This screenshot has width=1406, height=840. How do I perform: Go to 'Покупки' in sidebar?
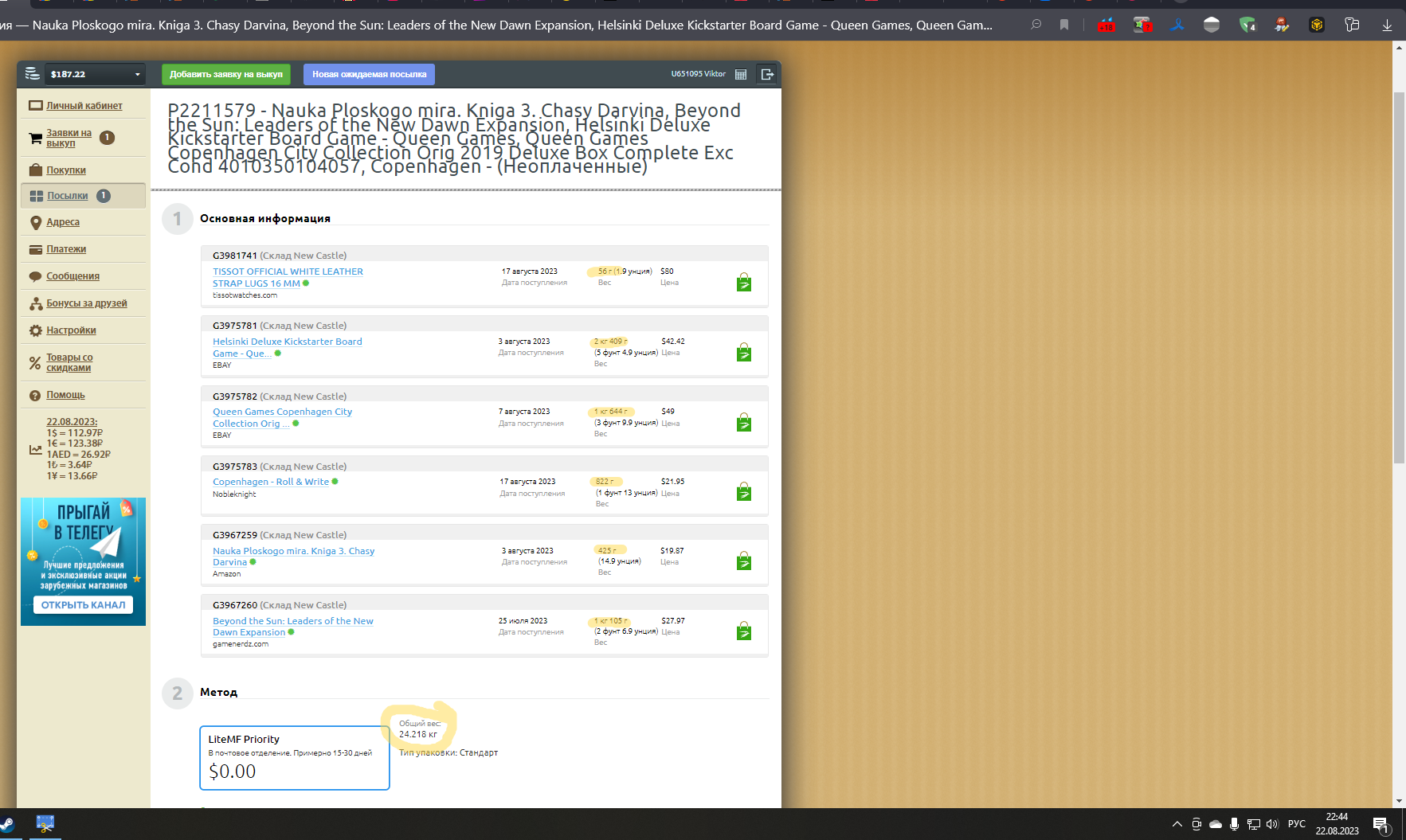click(66, 170)
